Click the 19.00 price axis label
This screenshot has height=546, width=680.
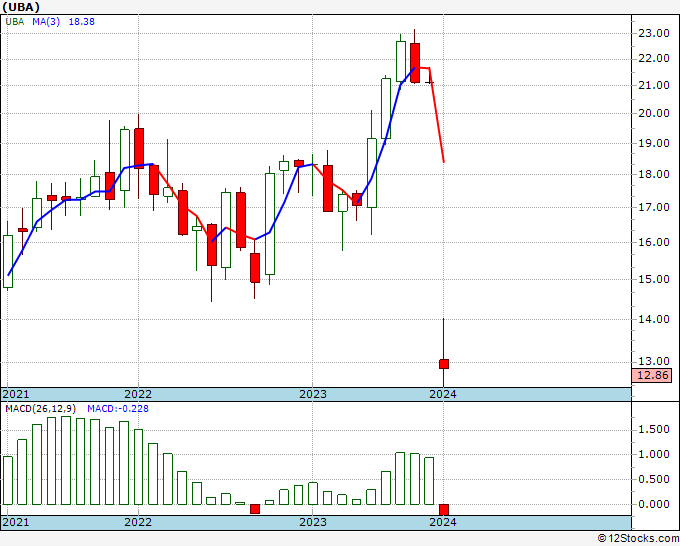pyautogui.click(x=653, y=143)
